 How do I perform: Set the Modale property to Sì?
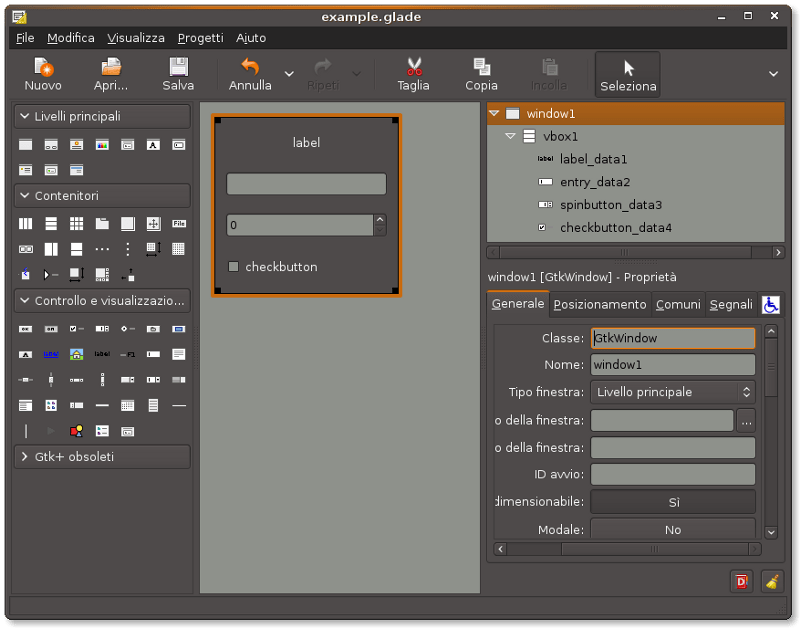pos(673,529)
